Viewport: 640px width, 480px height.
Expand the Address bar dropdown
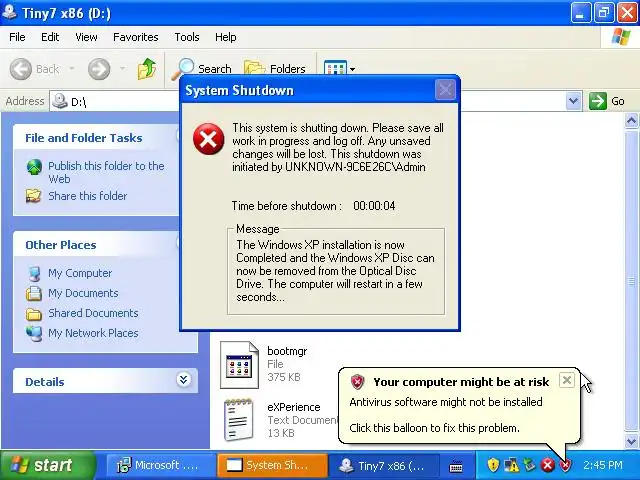click(x=573, y=101)
